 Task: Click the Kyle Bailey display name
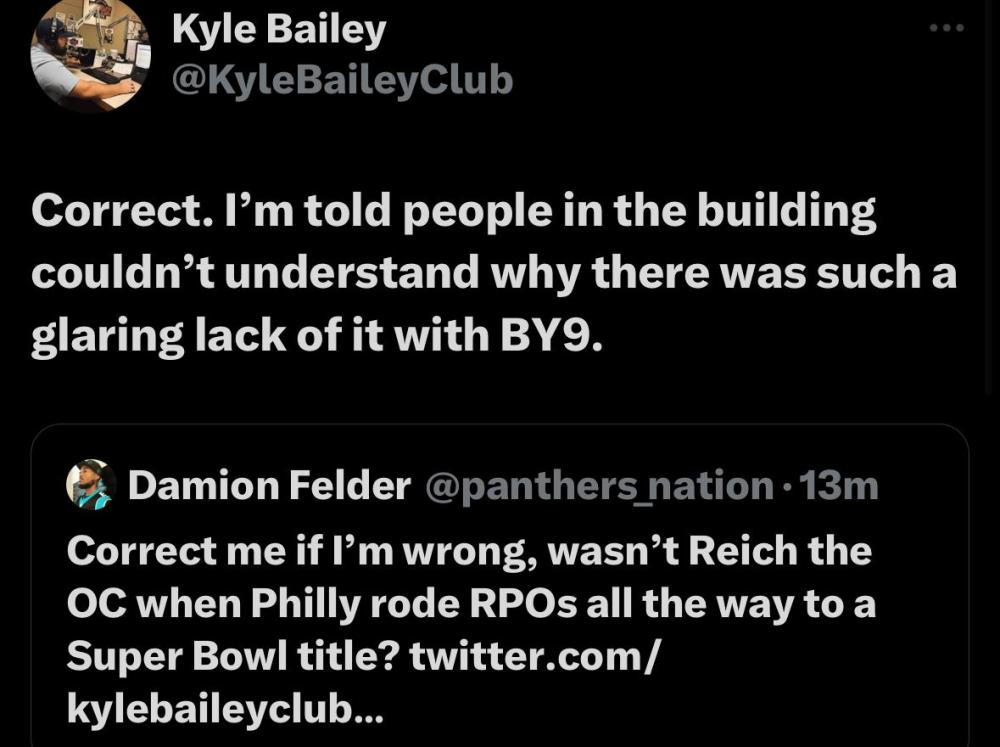(279, 30)
